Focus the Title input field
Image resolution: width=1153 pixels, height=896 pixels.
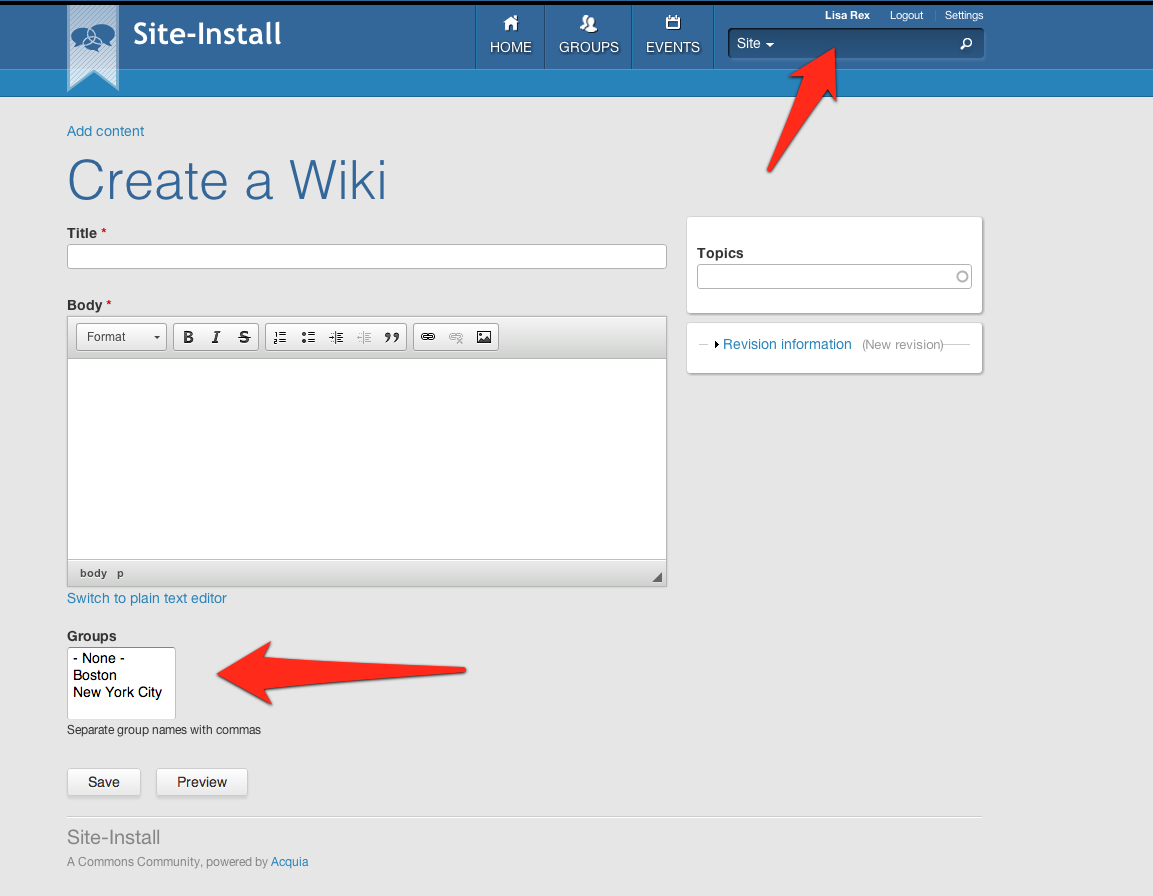point(367,257)
